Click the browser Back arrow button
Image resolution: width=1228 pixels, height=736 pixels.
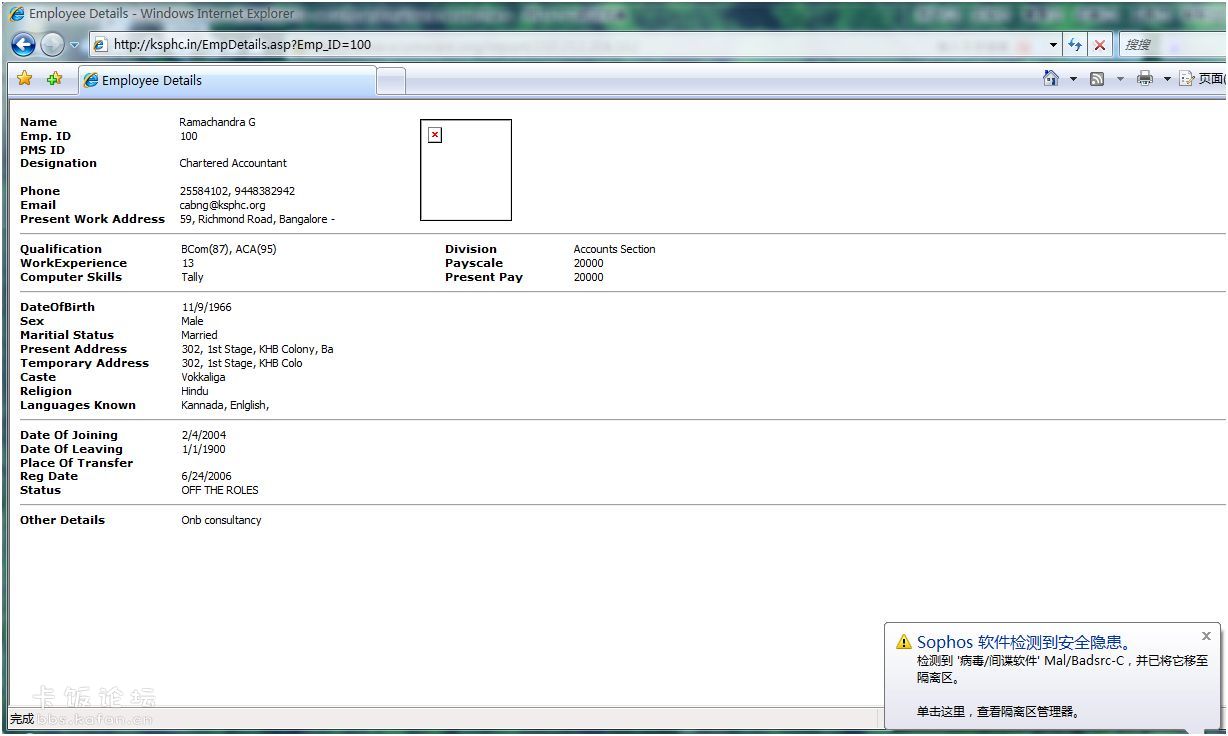click(x=23, y=45)
